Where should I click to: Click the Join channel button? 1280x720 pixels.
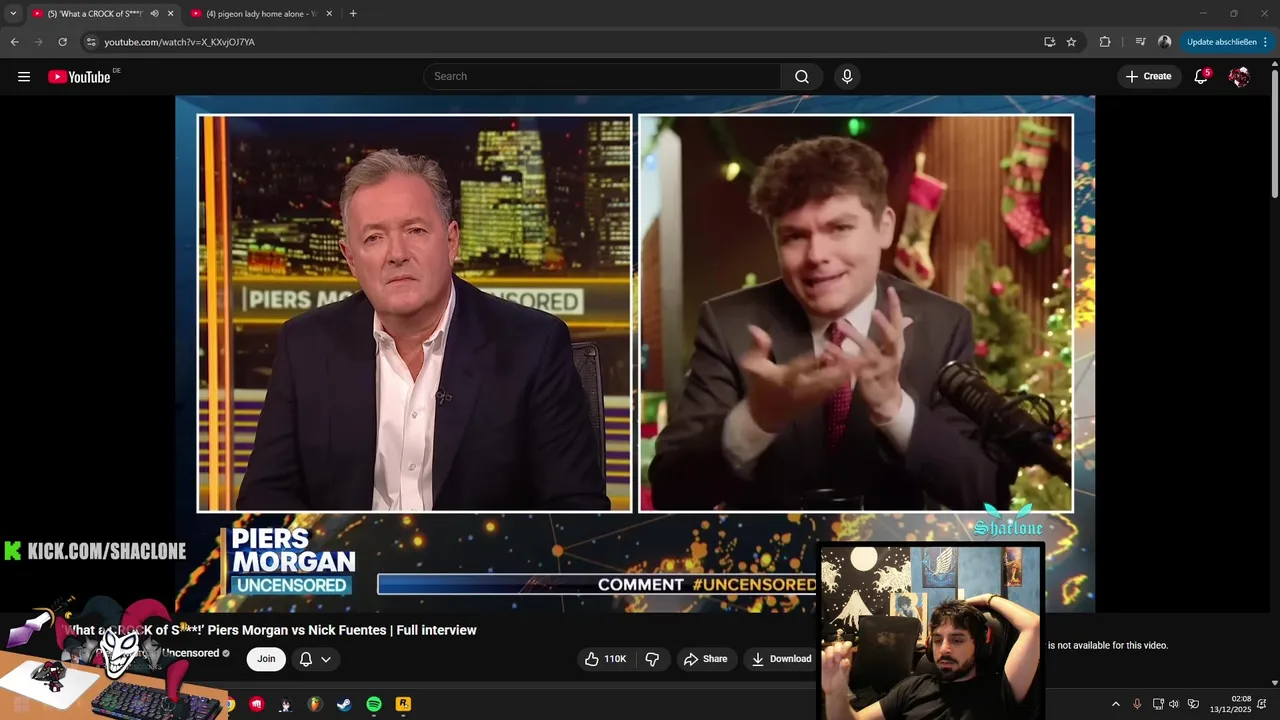click(x=266, y=659)
